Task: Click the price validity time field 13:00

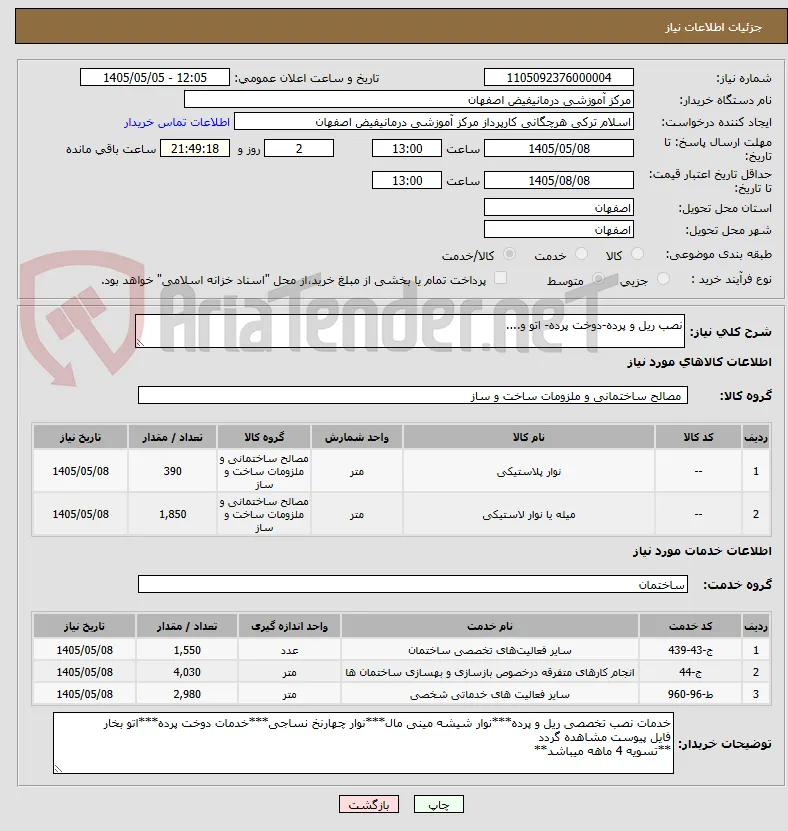Action: (407, 181)
